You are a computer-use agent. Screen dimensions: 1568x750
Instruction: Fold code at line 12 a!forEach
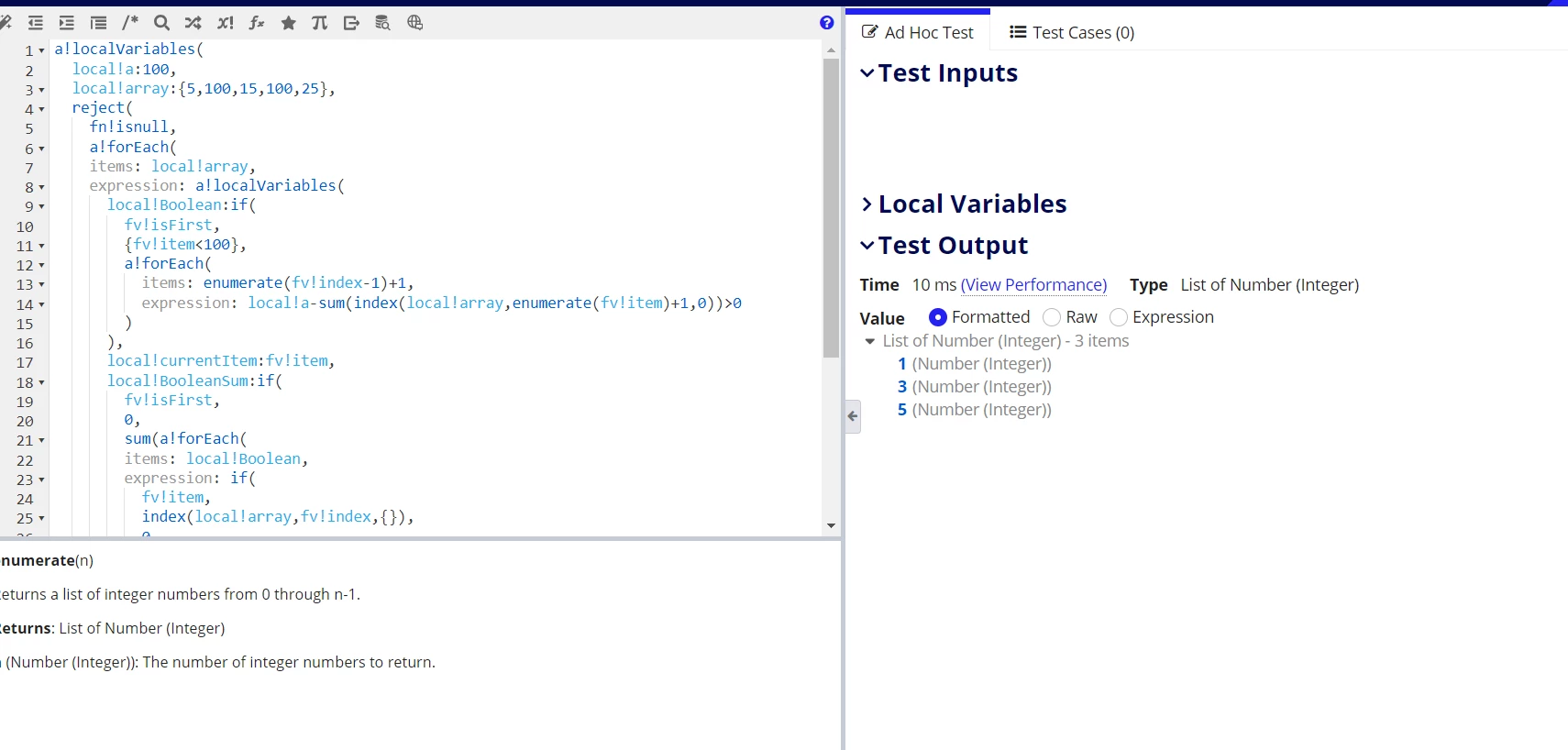click(41, 266)
